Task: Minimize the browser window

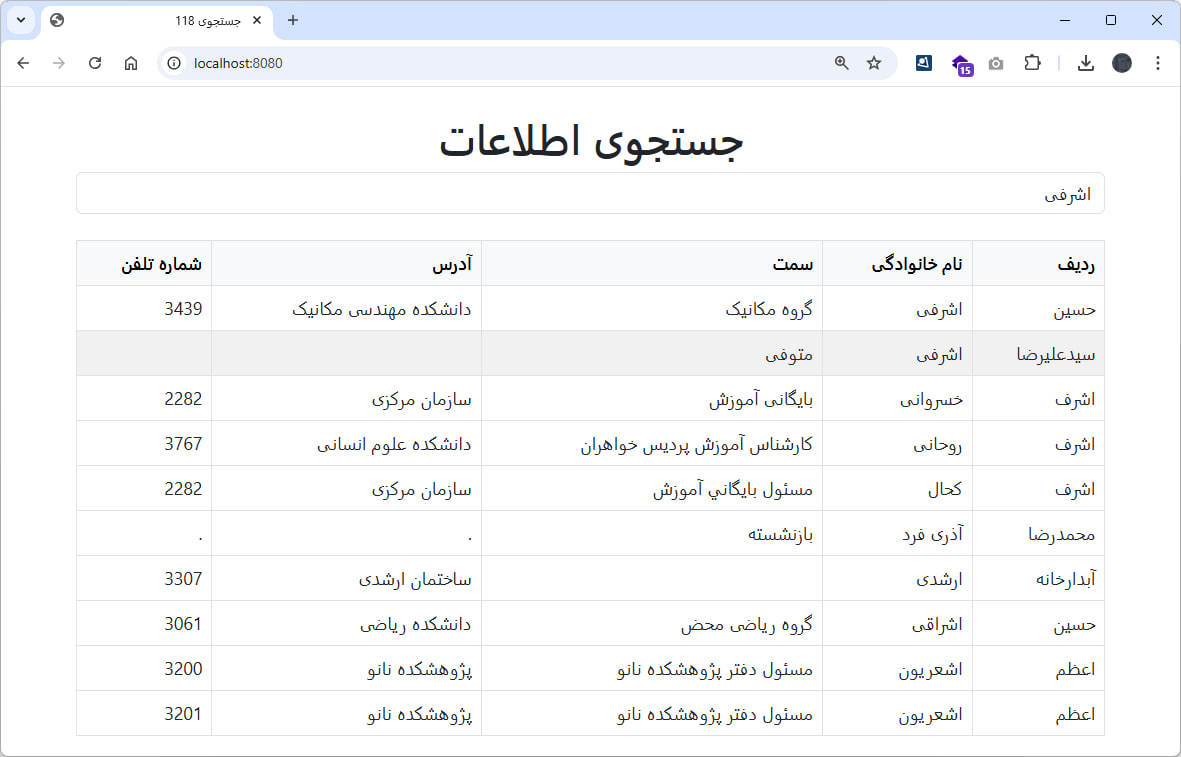Action: coord(1065,20)
